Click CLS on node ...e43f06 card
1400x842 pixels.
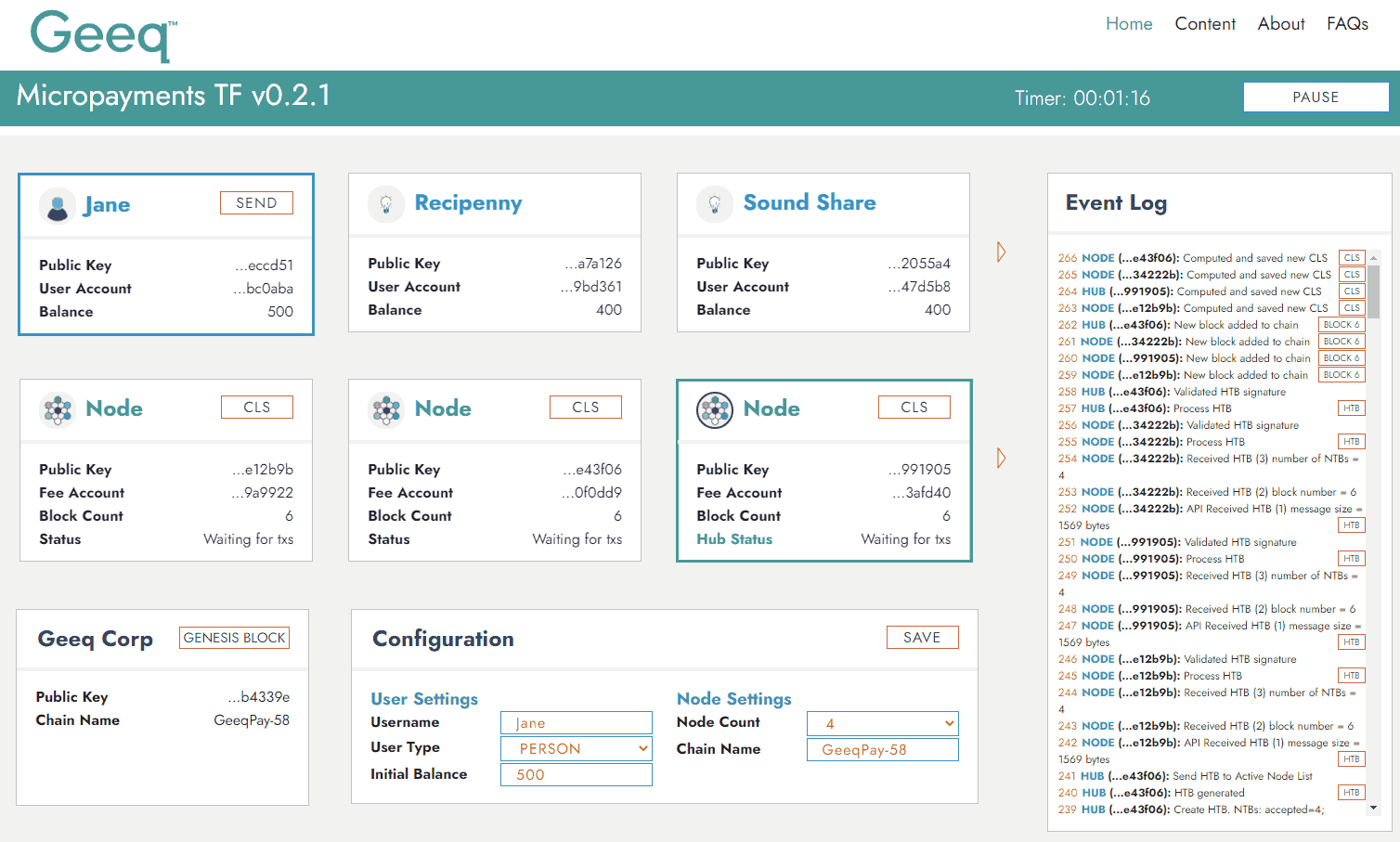(x=585, y=408)
